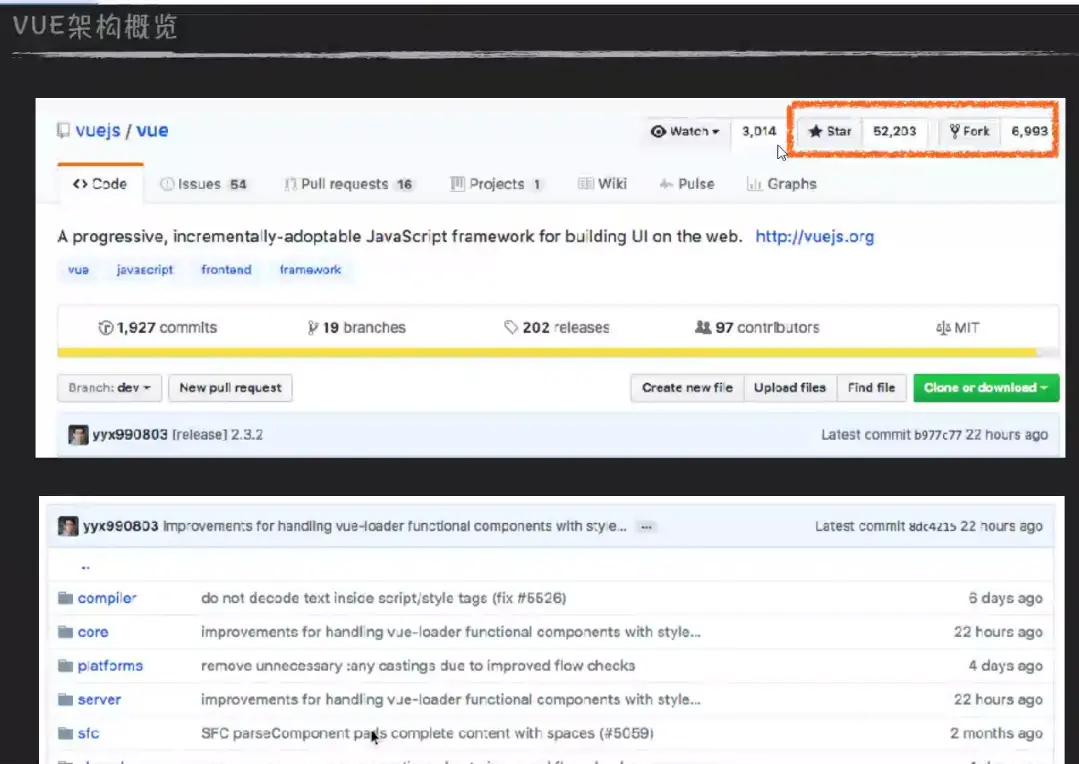1079x764 pixels.
Task: Open the Projects tab
Action: click(496, 184)
